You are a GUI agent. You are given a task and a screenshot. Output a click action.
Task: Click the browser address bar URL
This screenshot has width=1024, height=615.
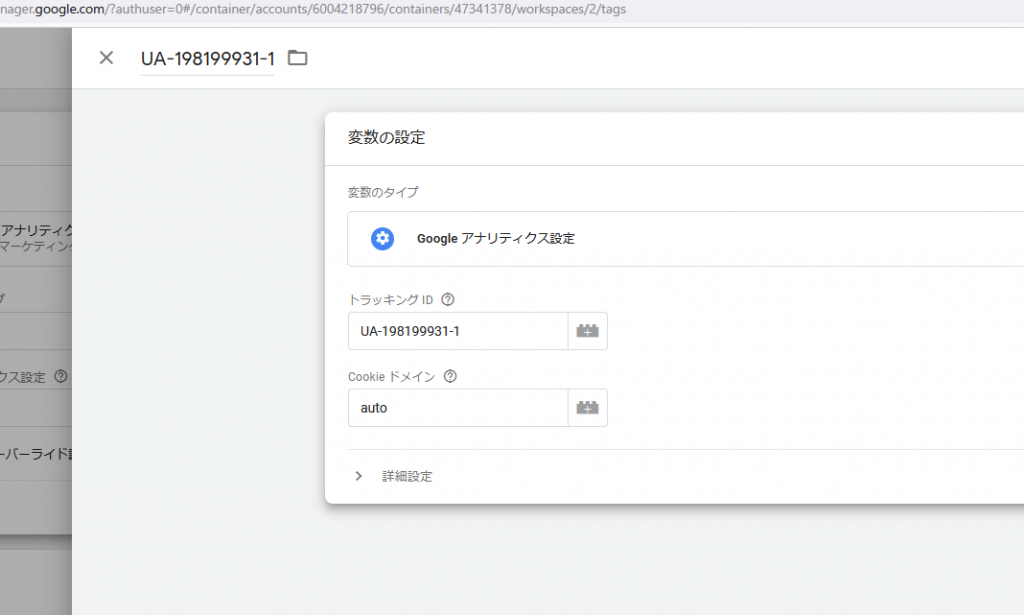(313, 9)
